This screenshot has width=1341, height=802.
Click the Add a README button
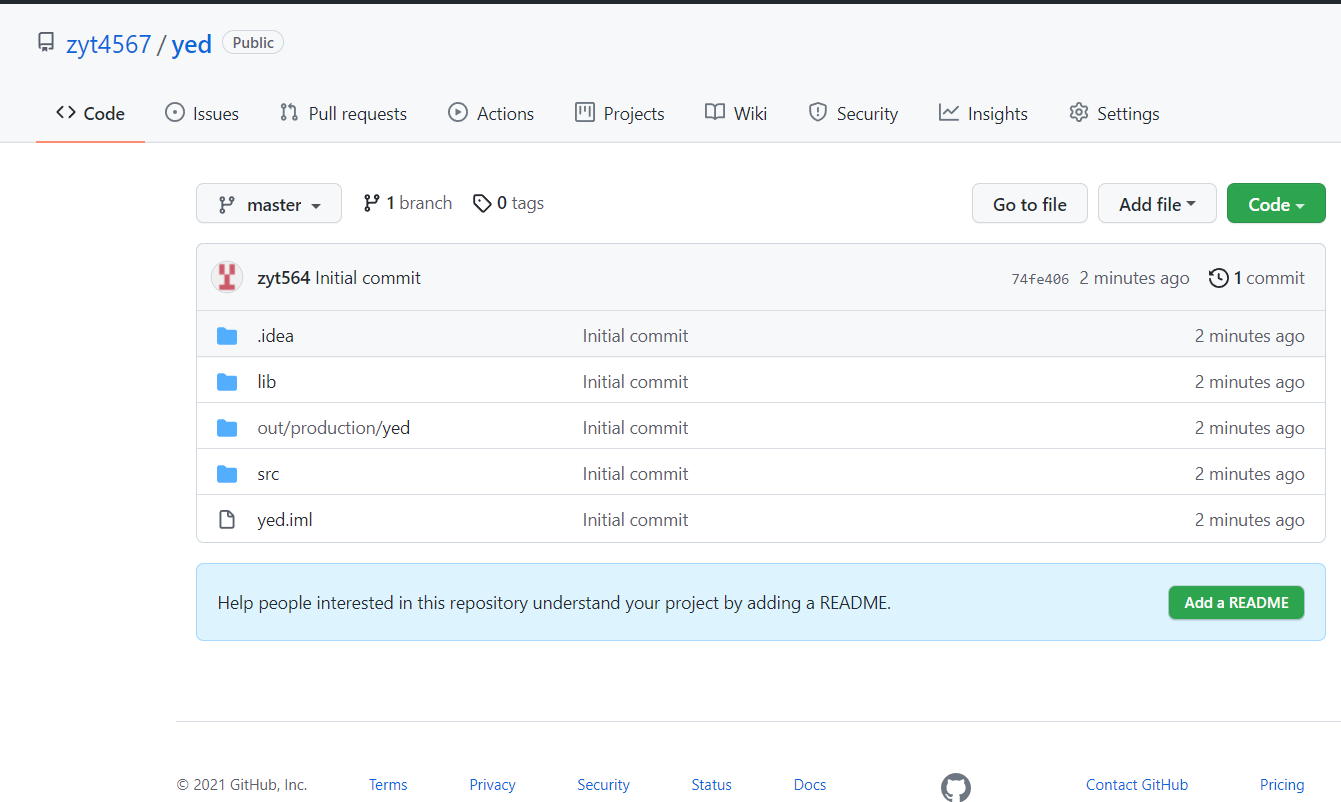click(1236, 602)
